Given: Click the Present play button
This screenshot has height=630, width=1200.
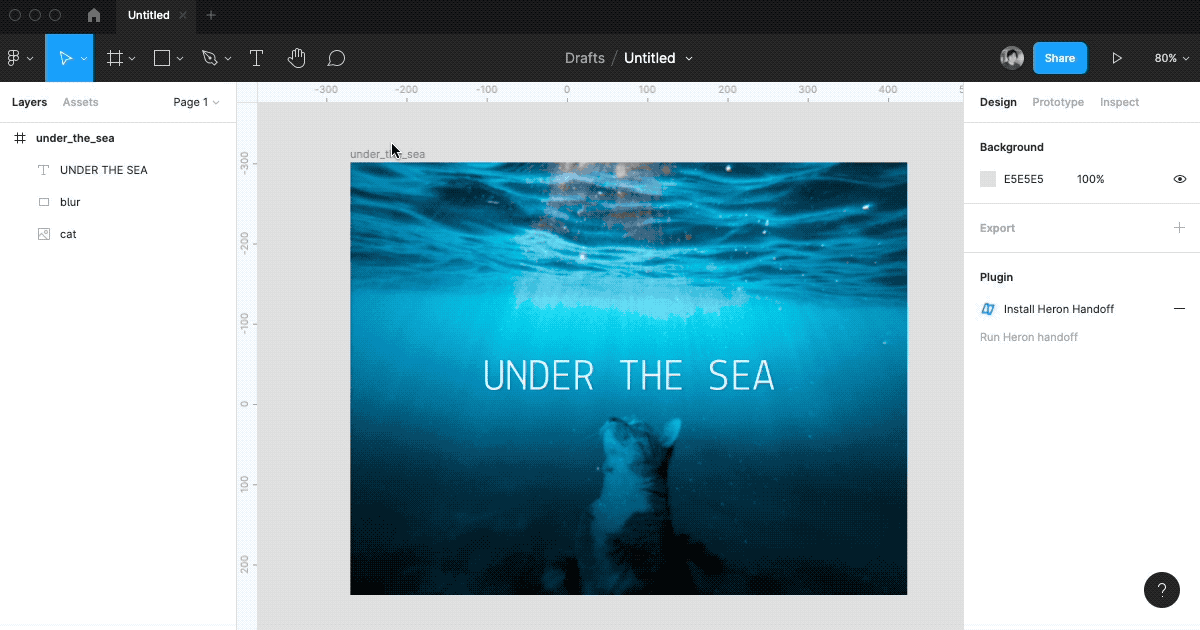Looking at the screenshot, I should 1117,58.
